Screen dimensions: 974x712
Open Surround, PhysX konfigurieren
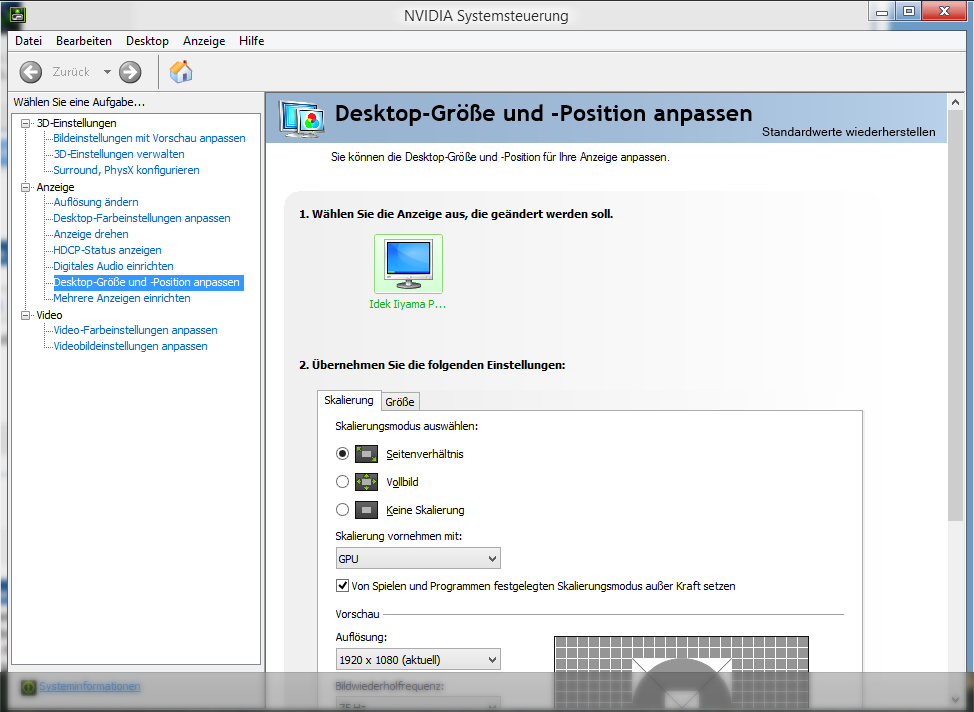click(126, 170)
